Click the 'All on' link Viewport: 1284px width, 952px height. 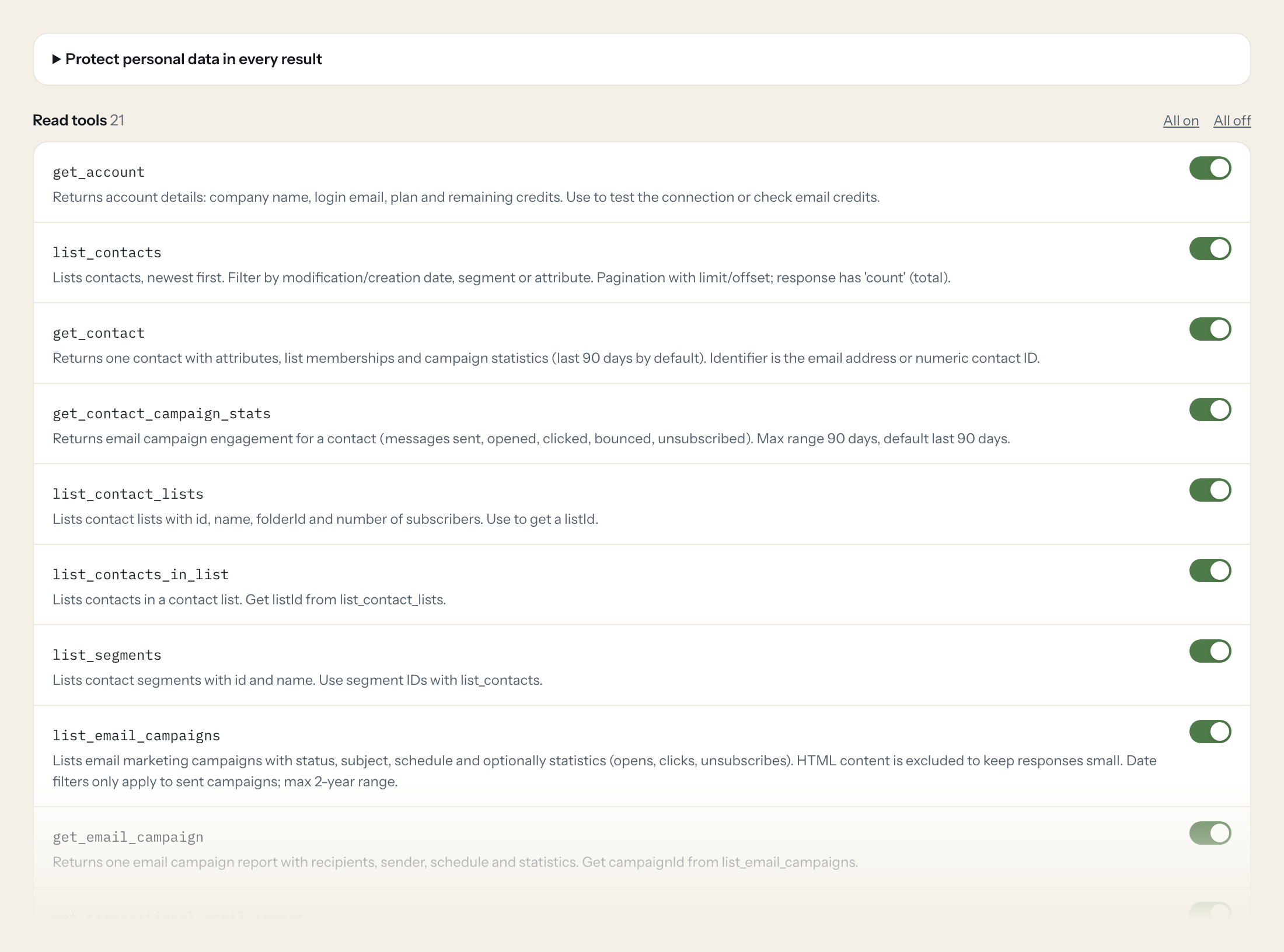tap(1181, 121)
